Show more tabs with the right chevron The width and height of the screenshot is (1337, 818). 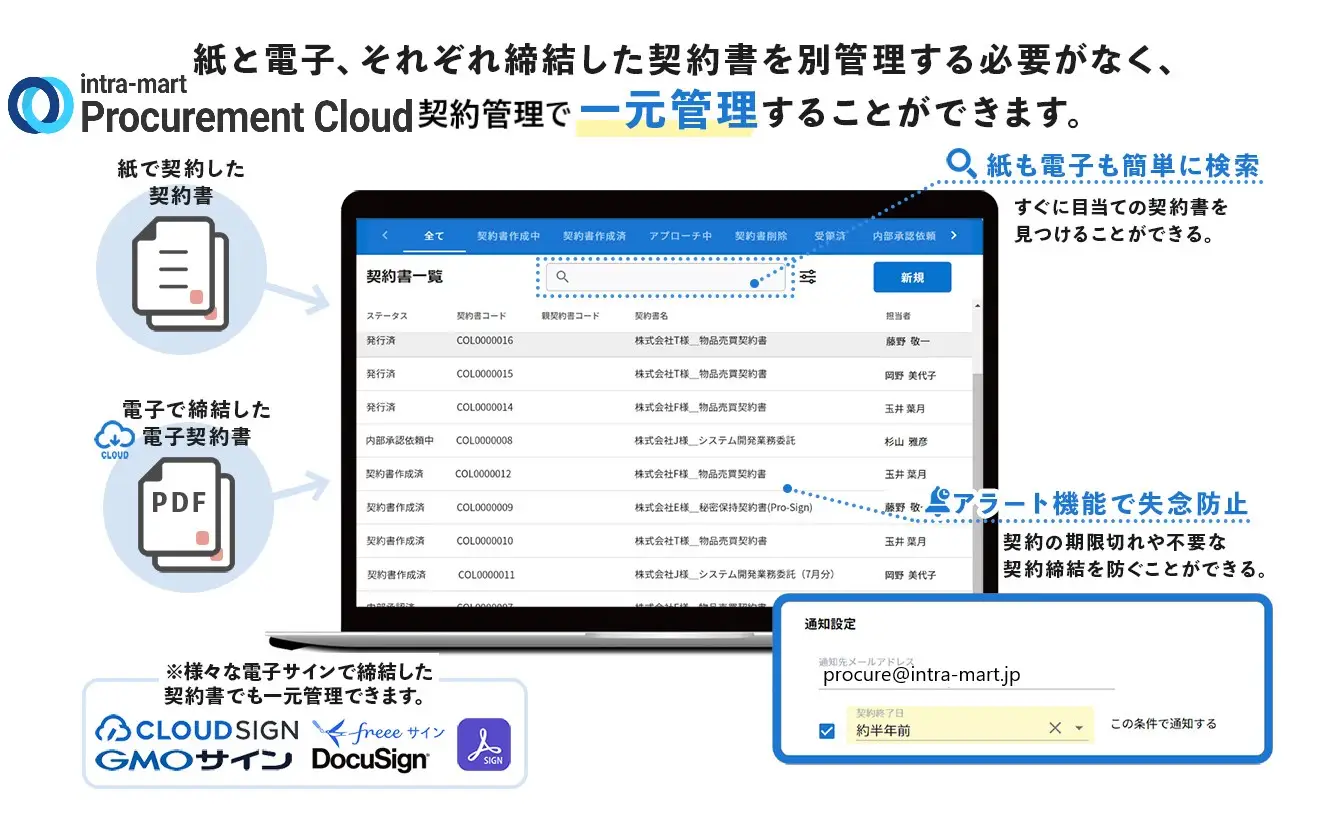[x=954, y=236]
